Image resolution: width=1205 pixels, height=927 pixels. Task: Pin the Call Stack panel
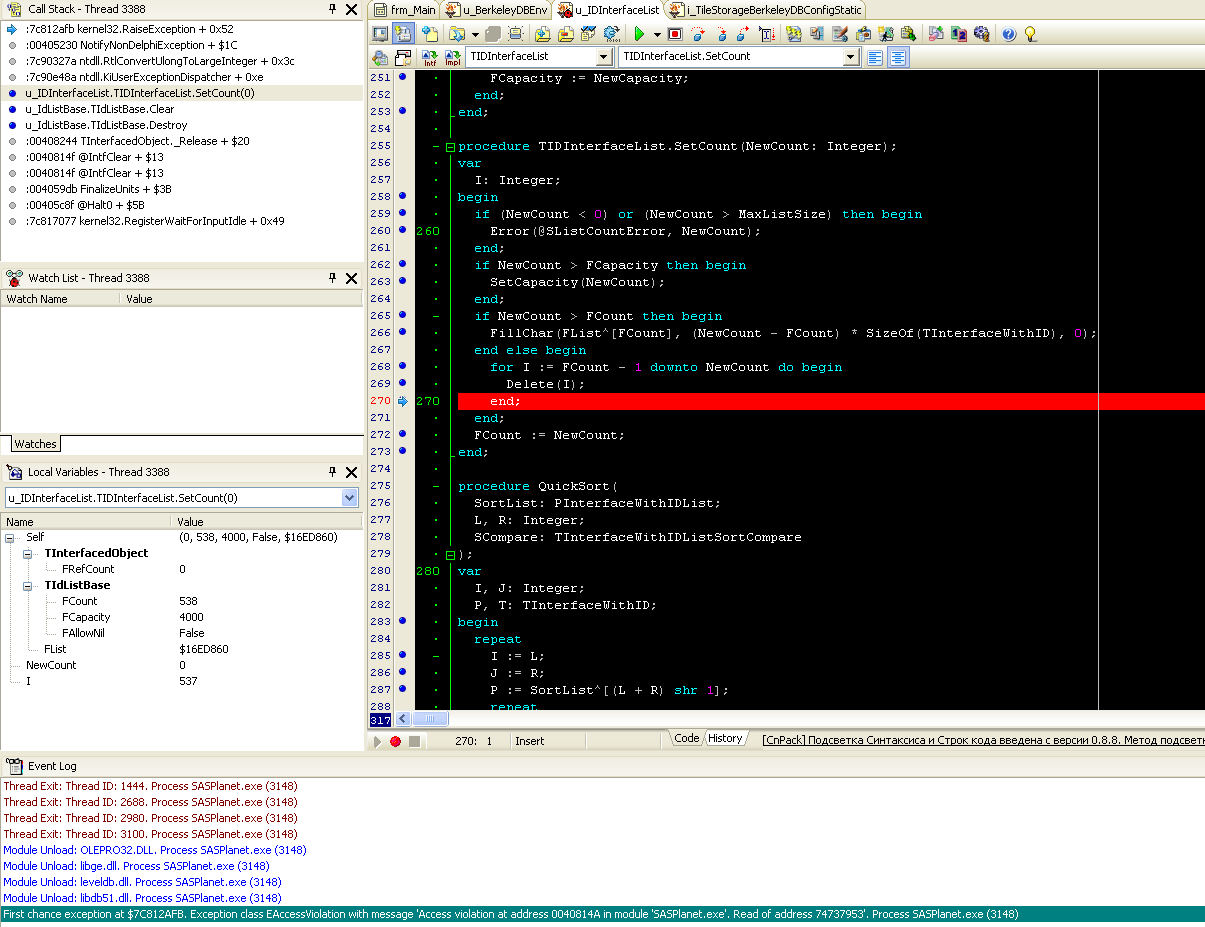click(x=333, y=9)
